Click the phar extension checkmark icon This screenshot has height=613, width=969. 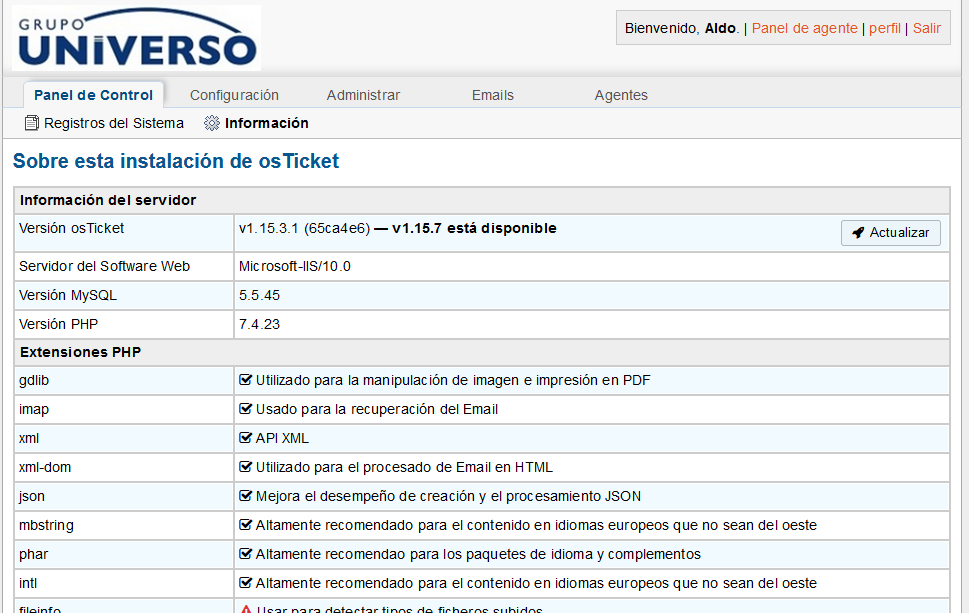click(245, 554)
